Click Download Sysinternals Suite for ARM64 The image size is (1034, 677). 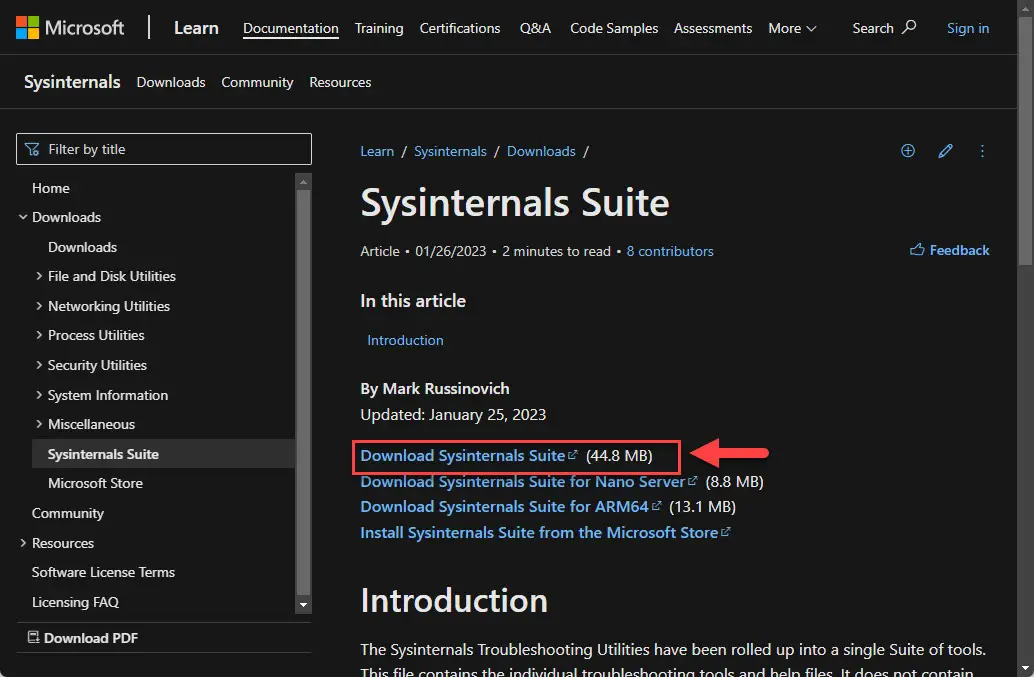click(x=504, y=507)
